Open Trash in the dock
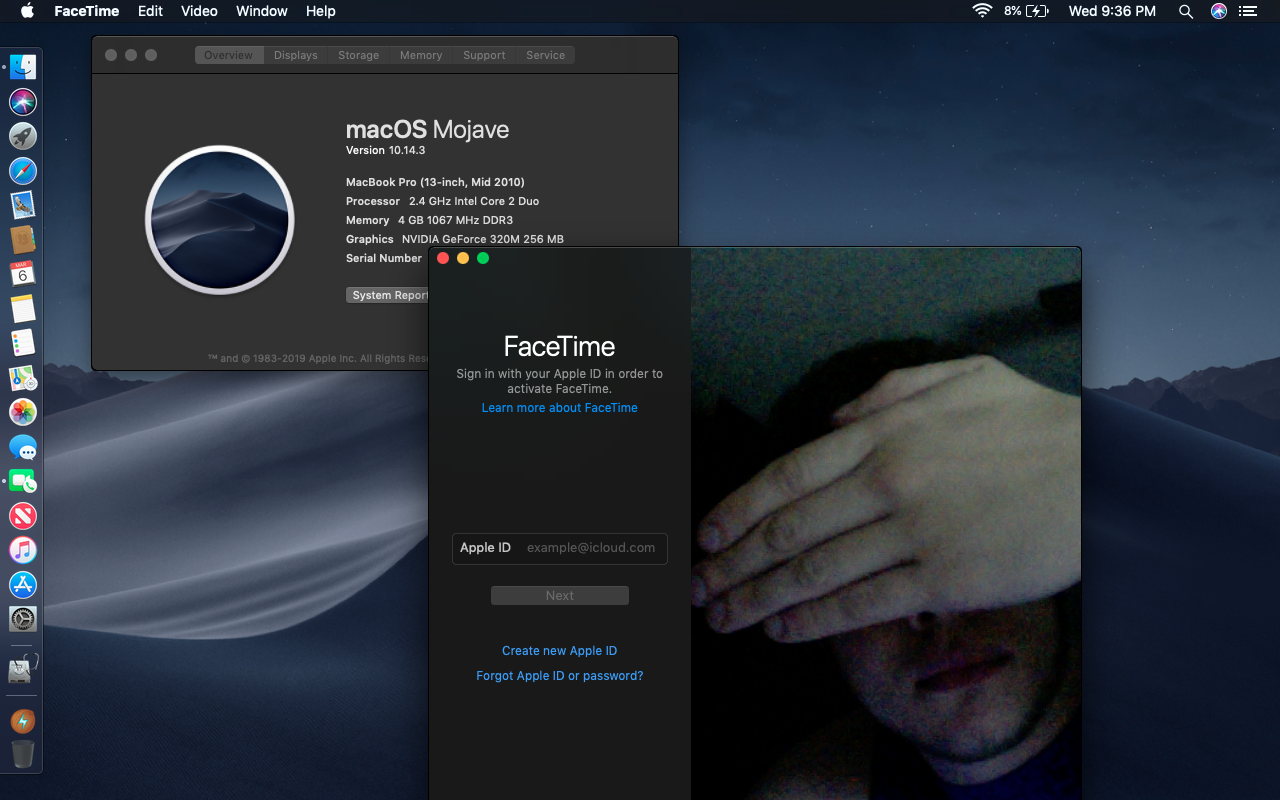Viewport: 1280px width, 800px height. [x=23, y=754]
